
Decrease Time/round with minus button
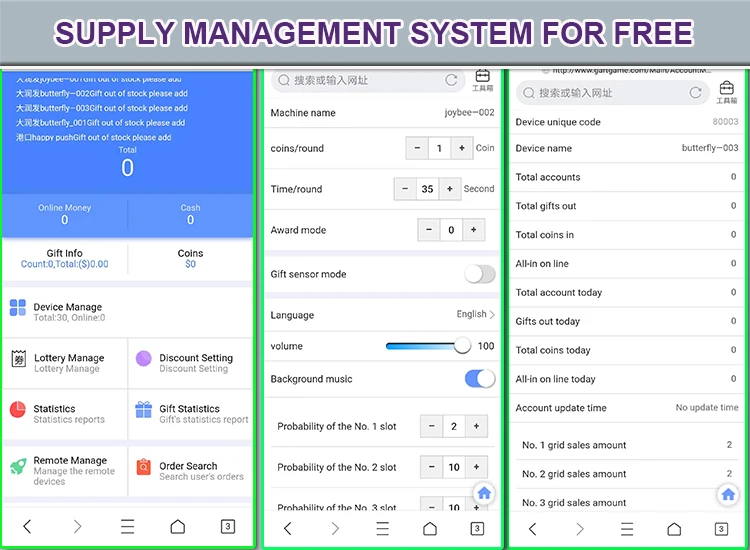[405, 189]
